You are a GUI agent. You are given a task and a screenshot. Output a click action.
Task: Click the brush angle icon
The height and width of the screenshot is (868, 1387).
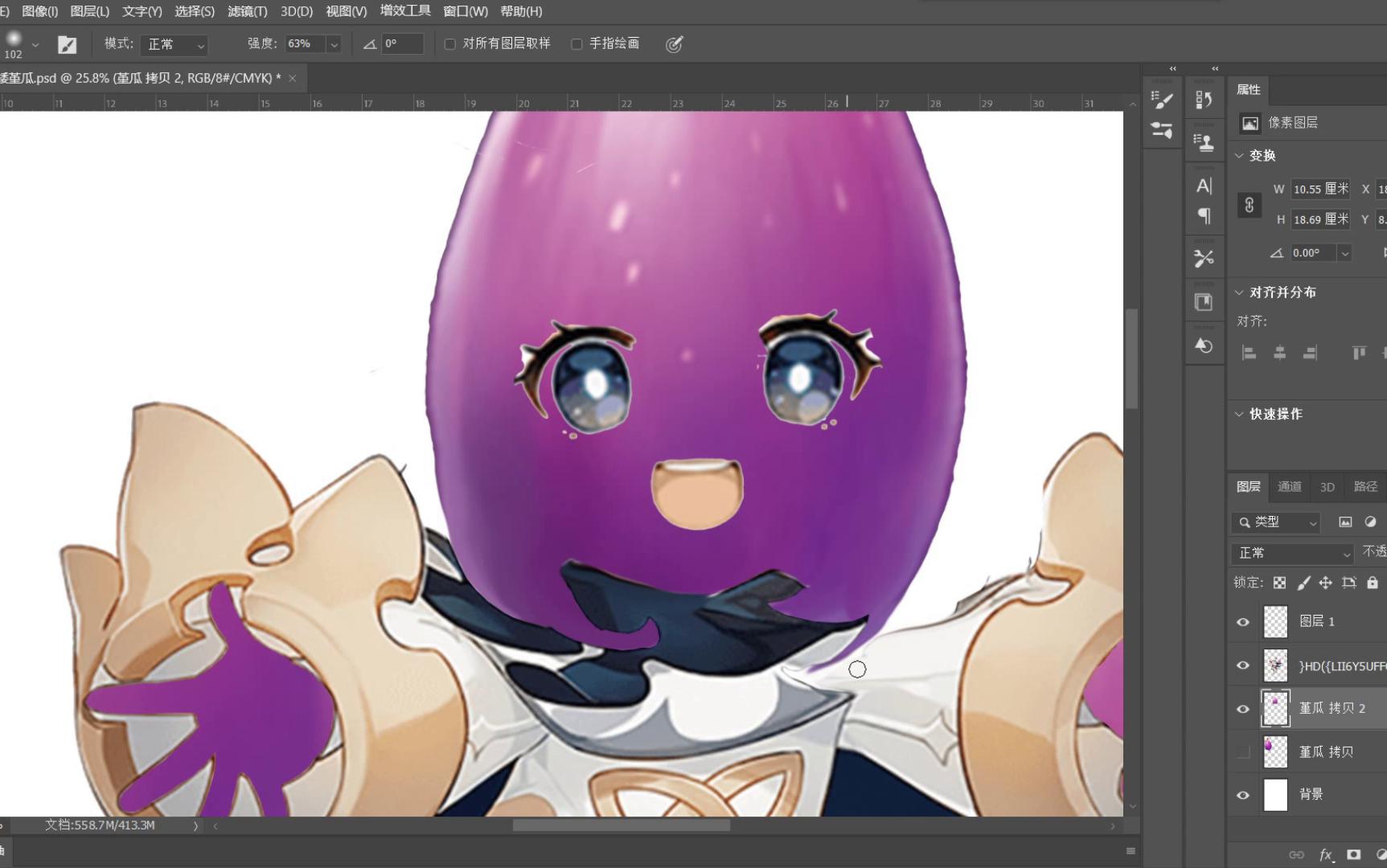(370, 44)
